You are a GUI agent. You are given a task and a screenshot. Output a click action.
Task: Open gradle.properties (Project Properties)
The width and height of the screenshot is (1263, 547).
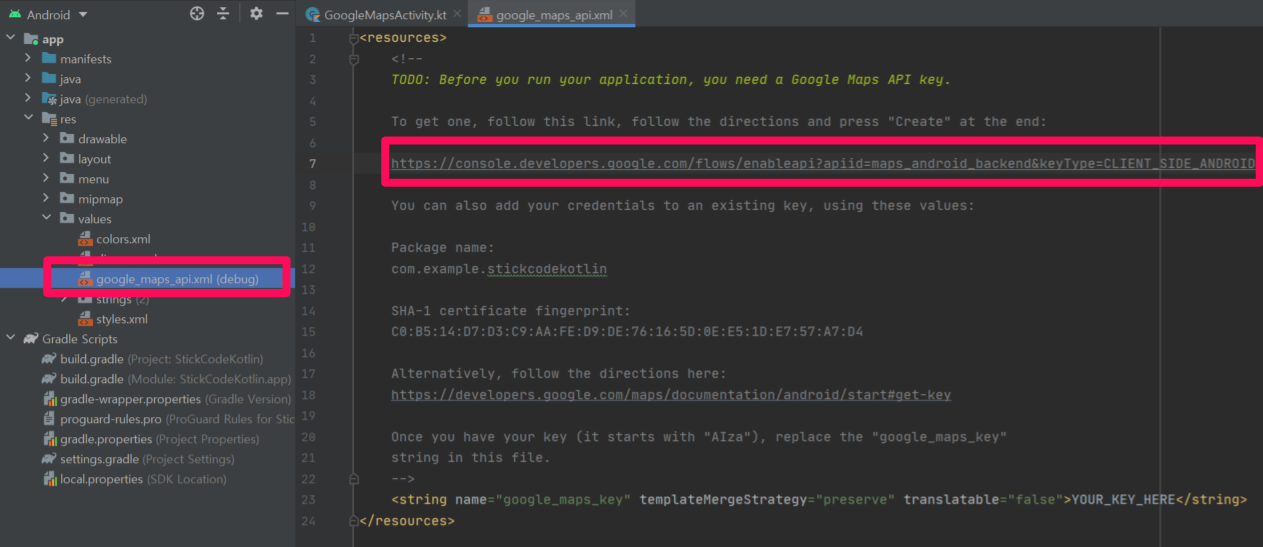[x=159, y=439]
